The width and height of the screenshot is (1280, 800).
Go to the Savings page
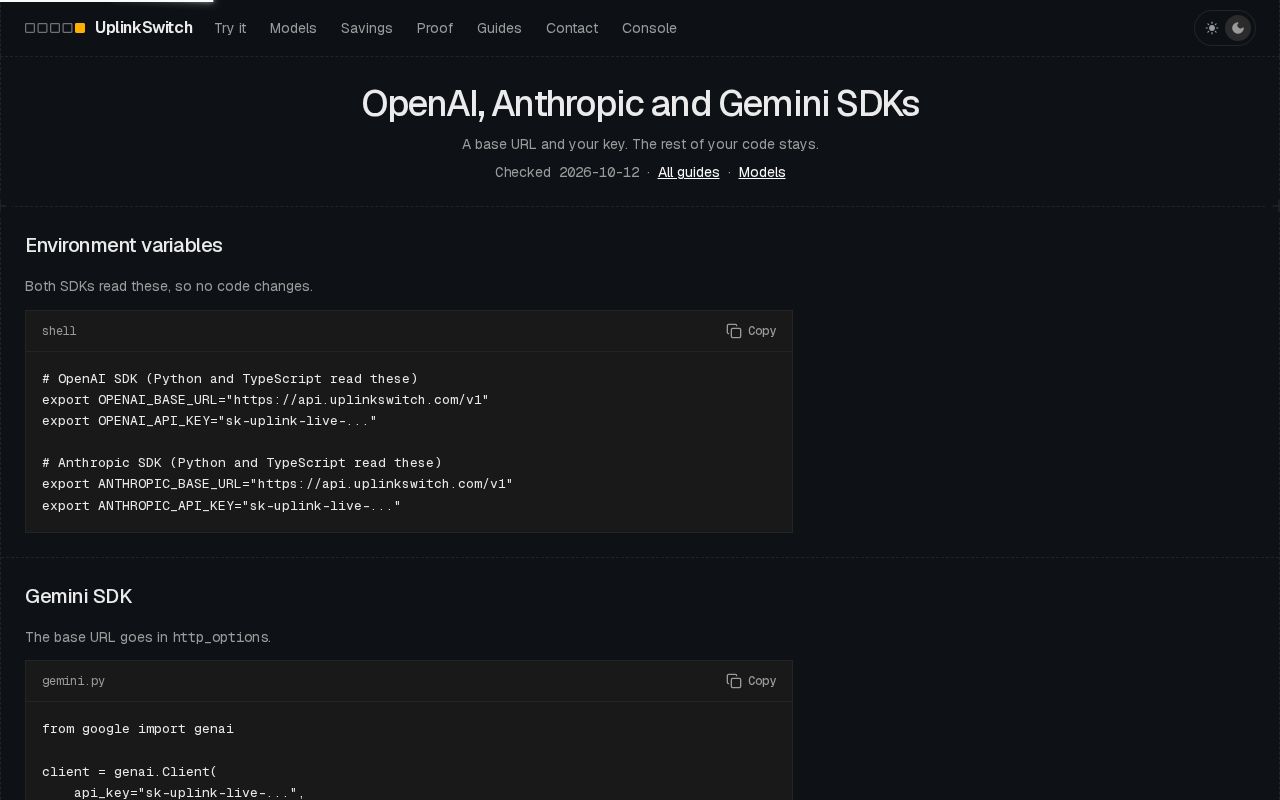pos(366,28)
